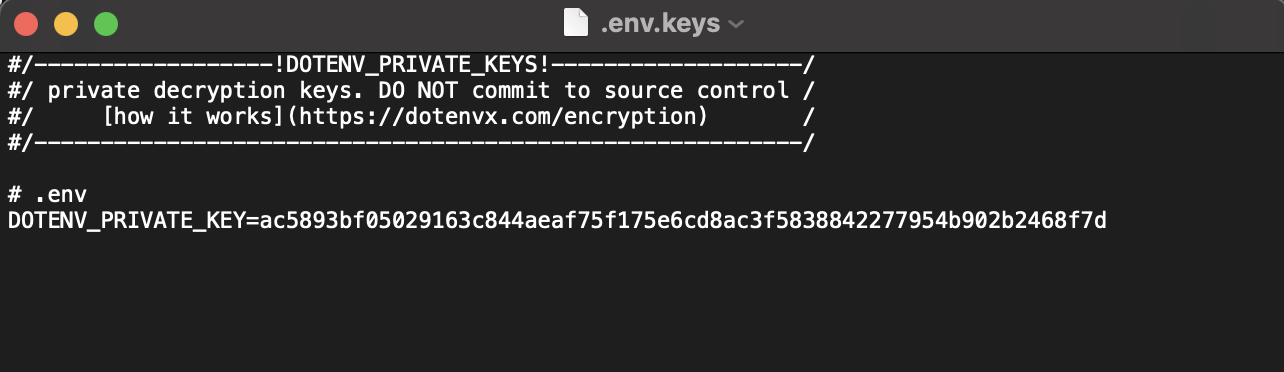Screen dimensions: 1284x372
Task: Click the .env.keys window title text
Action: pos(660,23)
